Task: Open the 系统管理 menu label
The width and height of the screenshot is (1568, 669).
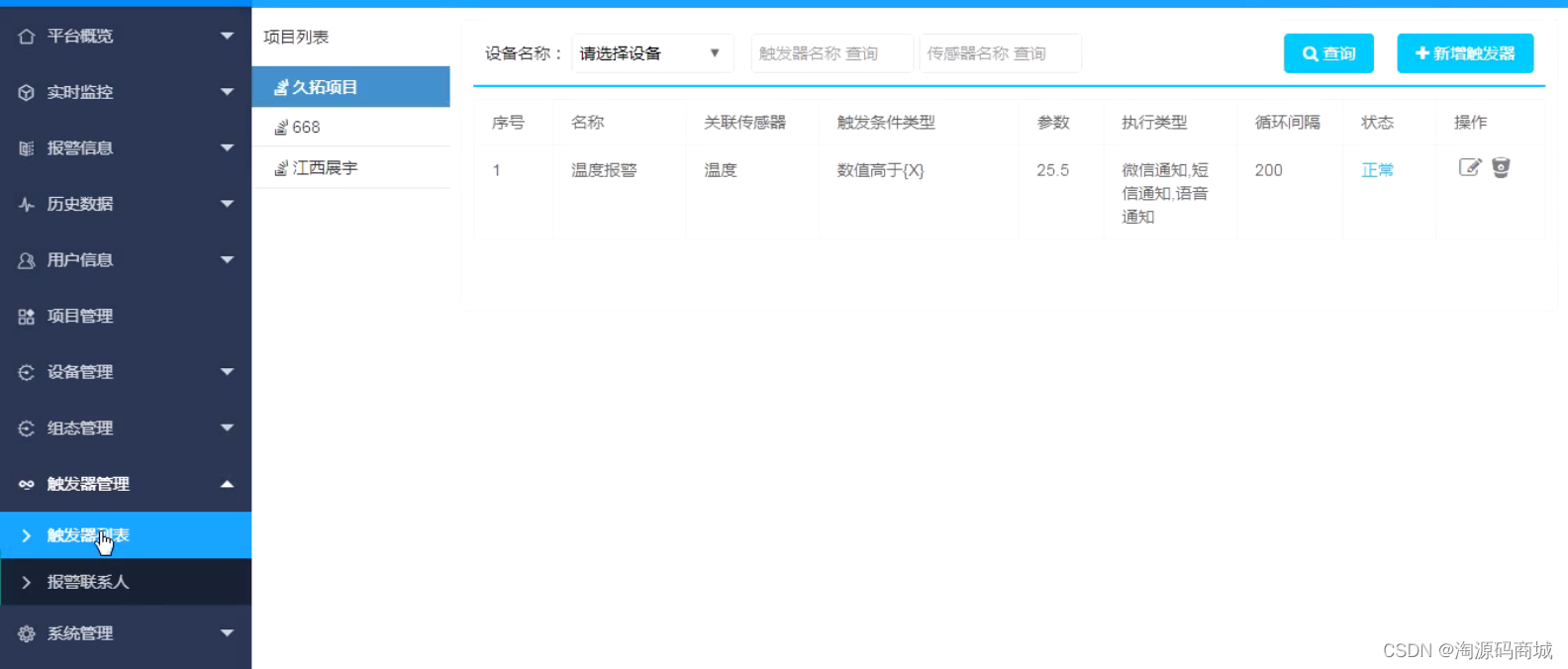Action: click(80, 633)
